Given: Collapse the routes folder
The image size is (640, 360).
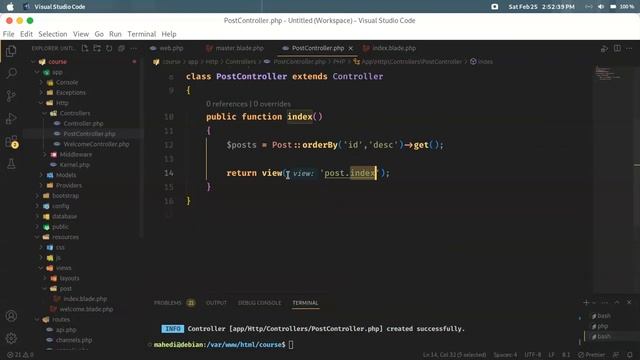Looking at the screenshot, I should [38, 319].
